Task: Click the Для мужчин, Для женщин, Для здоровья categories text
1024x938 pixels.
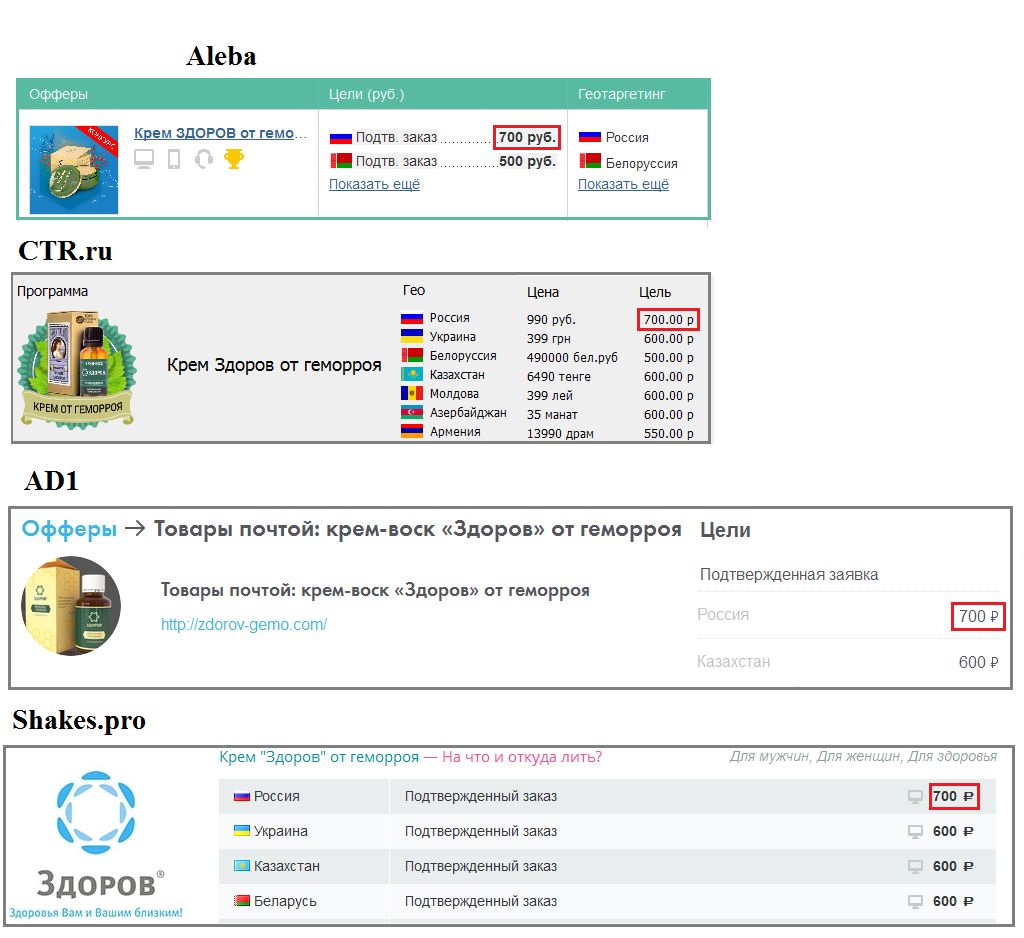Action: (x=863, y=756)
